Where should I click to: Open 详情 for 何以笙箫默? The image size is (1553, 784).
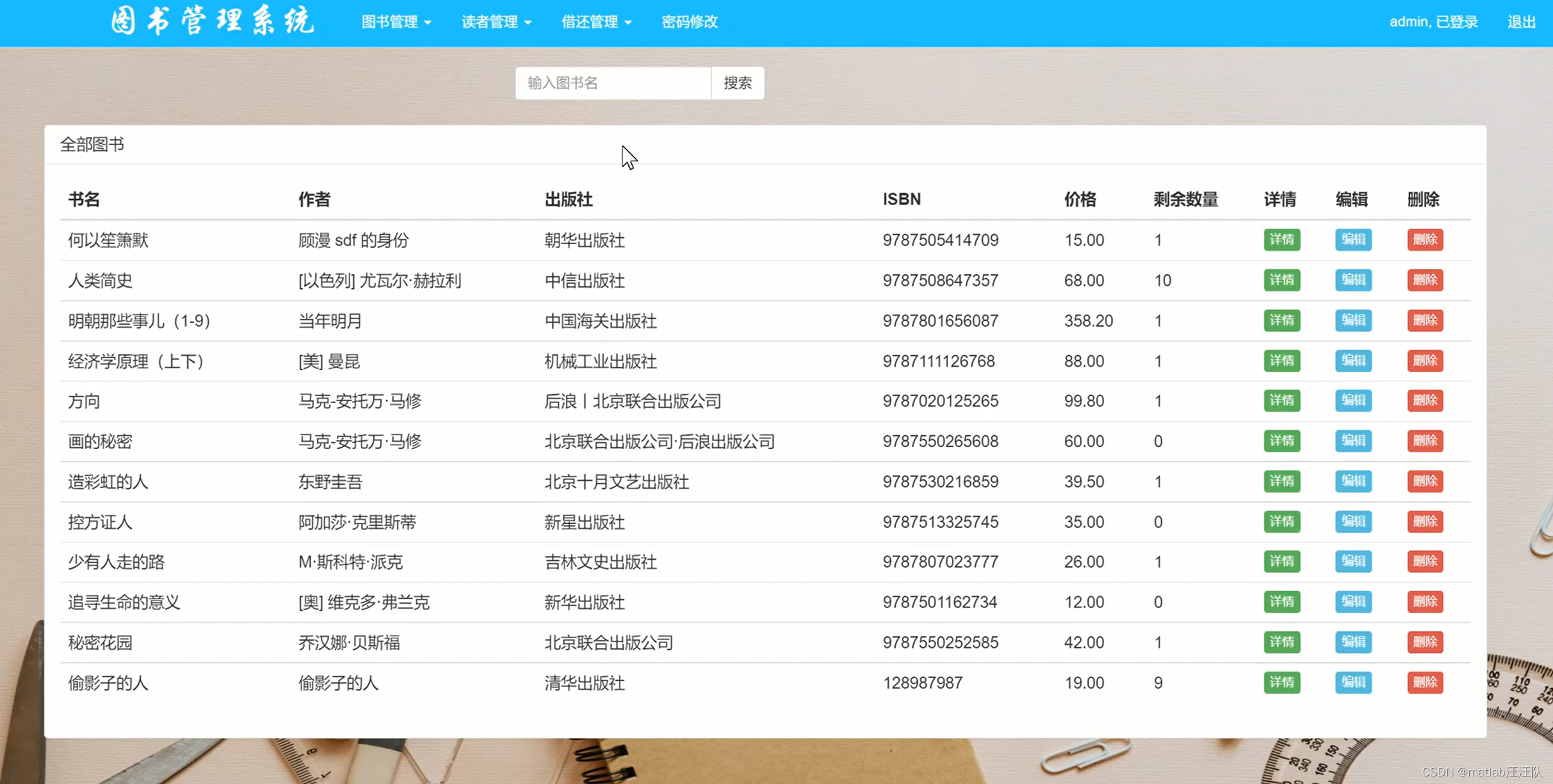click(1281, 240)
